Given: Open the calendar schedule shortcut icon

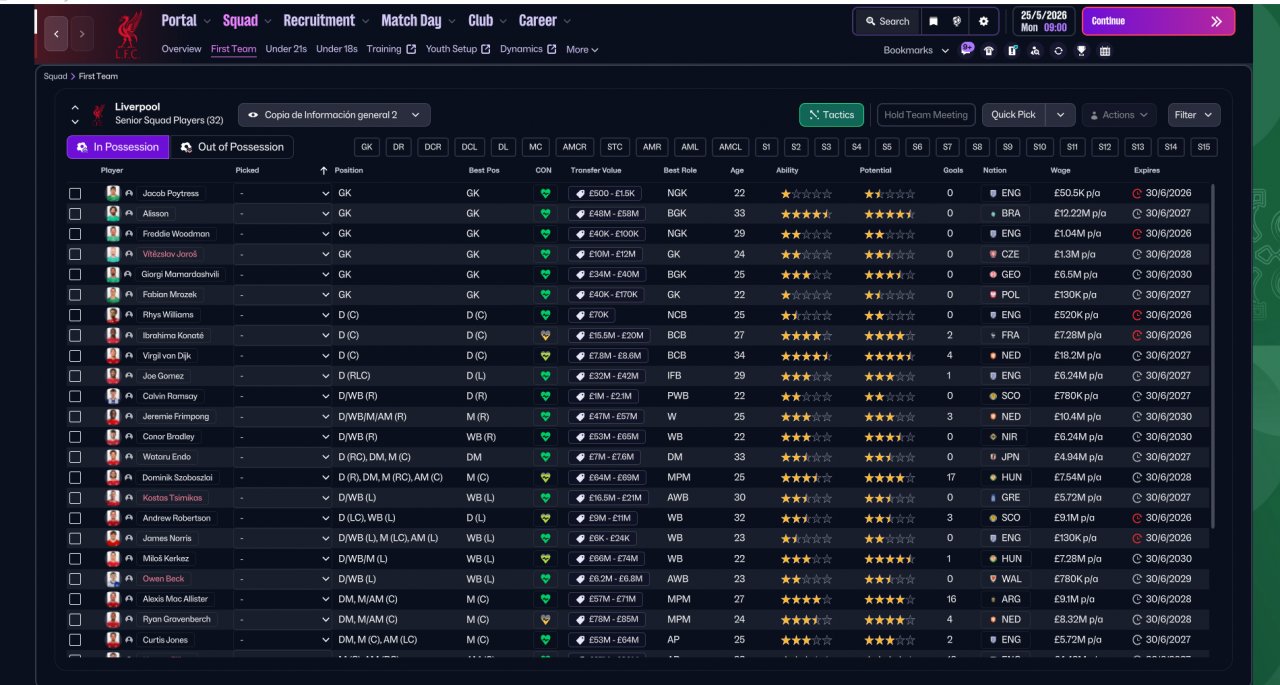Looking at the screenshot, I should pos(1105,51).
